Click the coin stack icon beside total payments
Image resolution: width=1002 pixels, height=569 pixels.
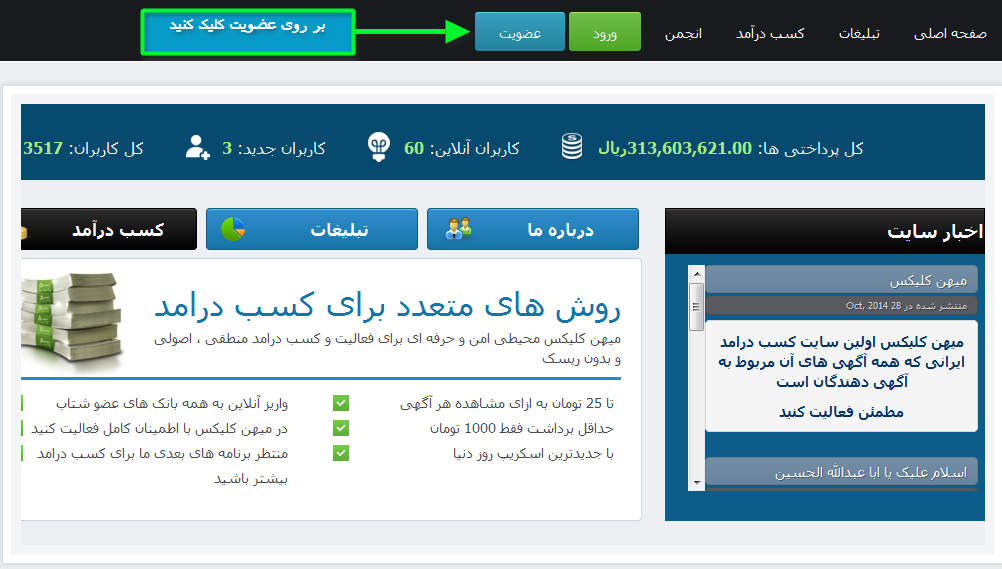pyautogui.click(x=571, y=147)
